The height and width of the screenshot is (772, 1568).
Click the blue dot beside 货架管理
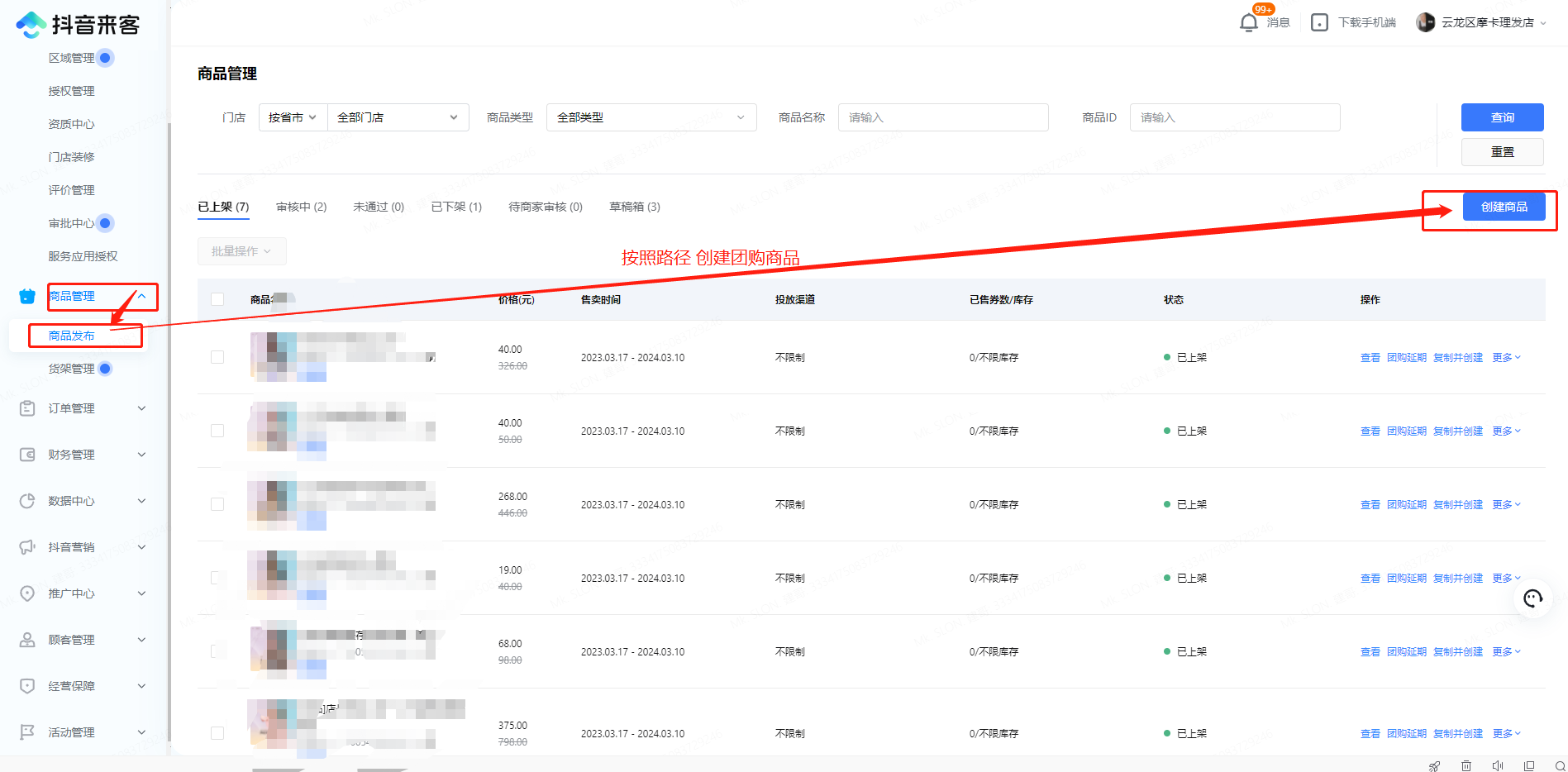pyautogui.click(x=105, y=369)
